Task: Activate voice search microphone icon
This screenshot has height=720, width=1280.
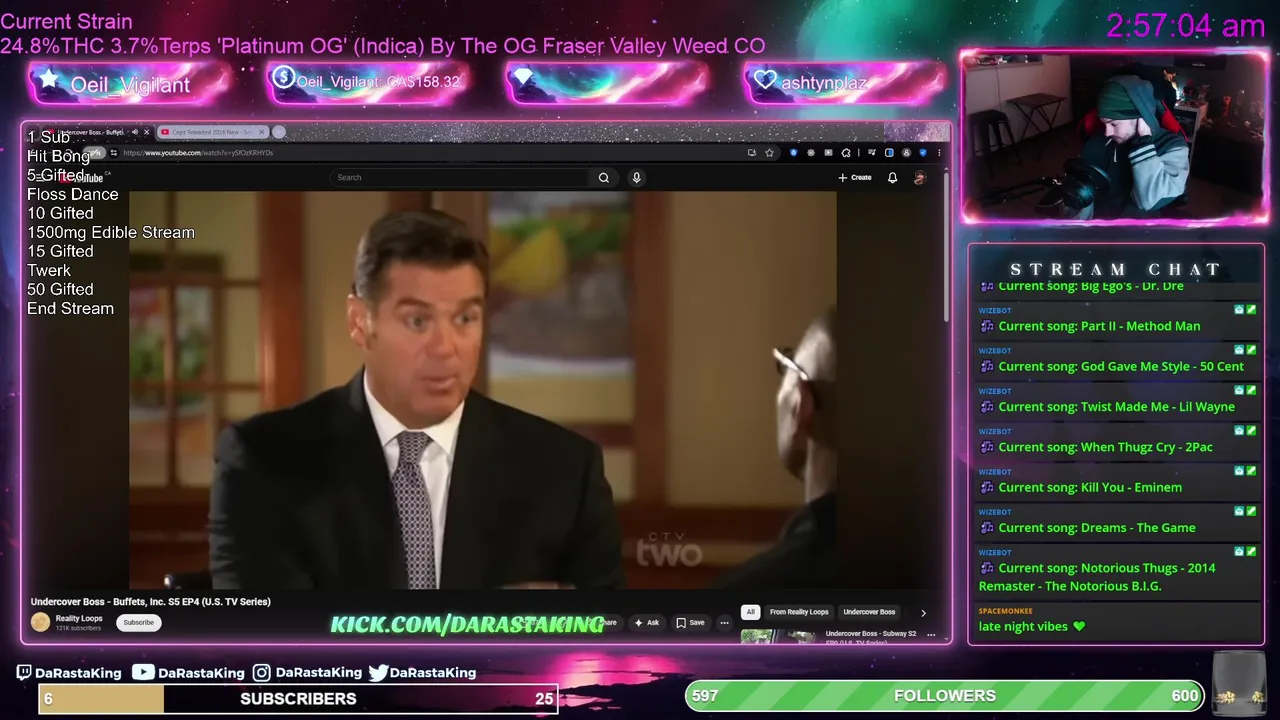Action: (x=636, y=178)
